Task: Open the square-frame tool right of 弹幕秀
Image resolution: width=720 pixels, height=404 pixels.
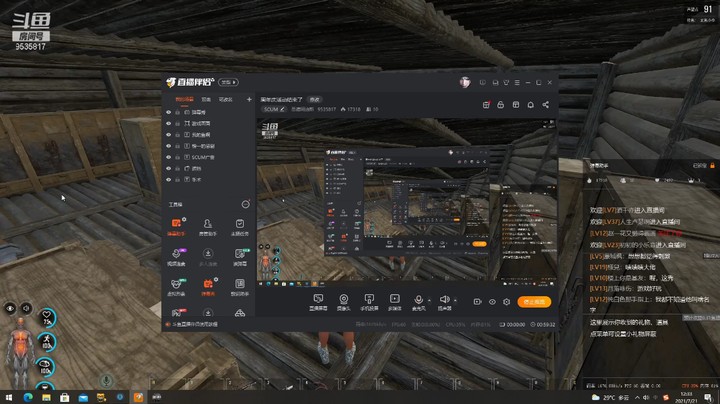Action: coord(240,287)
